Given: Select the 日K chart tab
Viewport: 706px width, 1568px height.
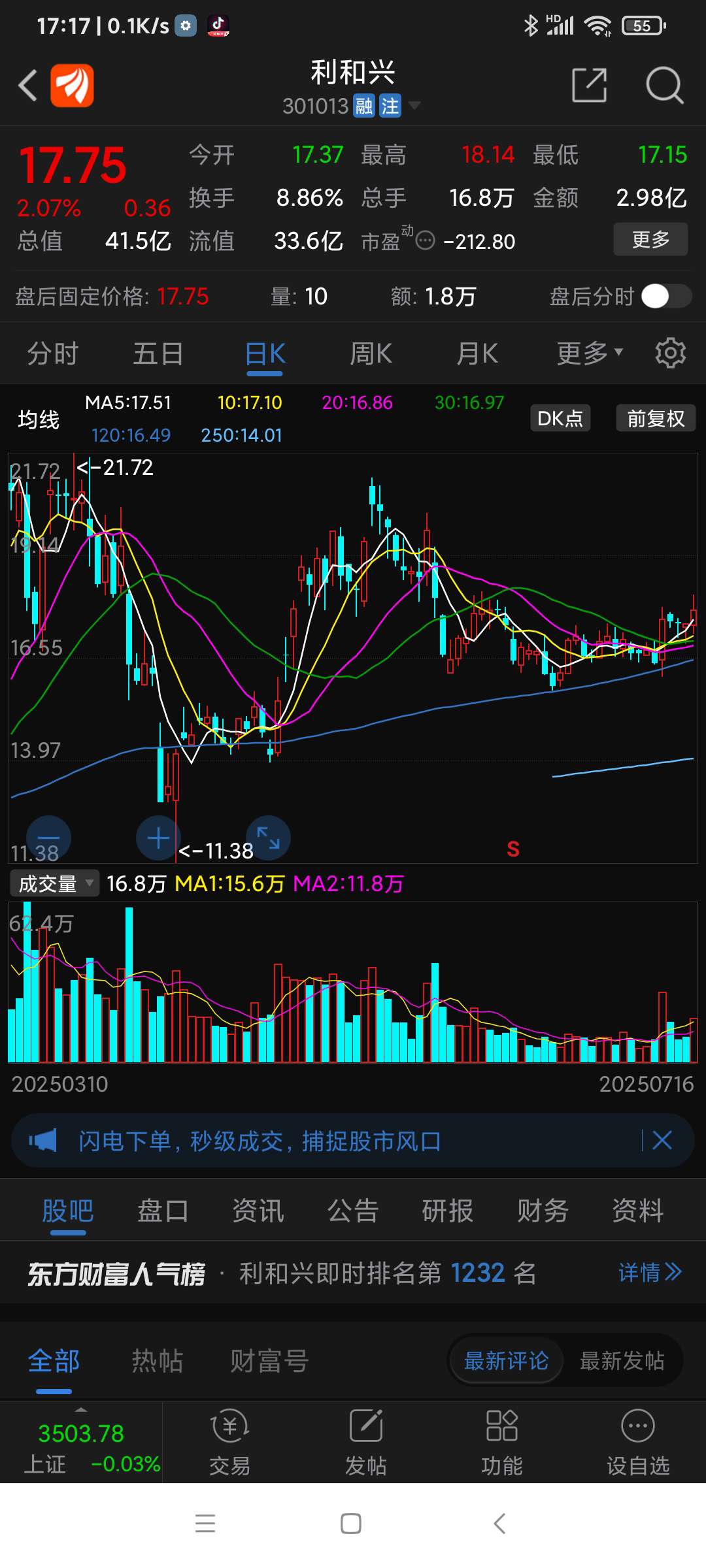Looking at the screenshot, I should (x=265, y=354).
